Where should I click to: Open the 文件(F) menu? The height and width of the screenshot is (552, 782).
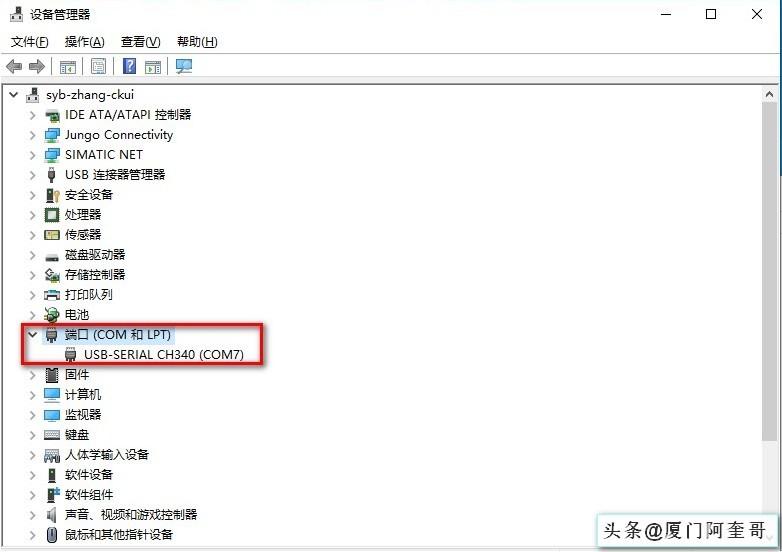pos(29,42)
